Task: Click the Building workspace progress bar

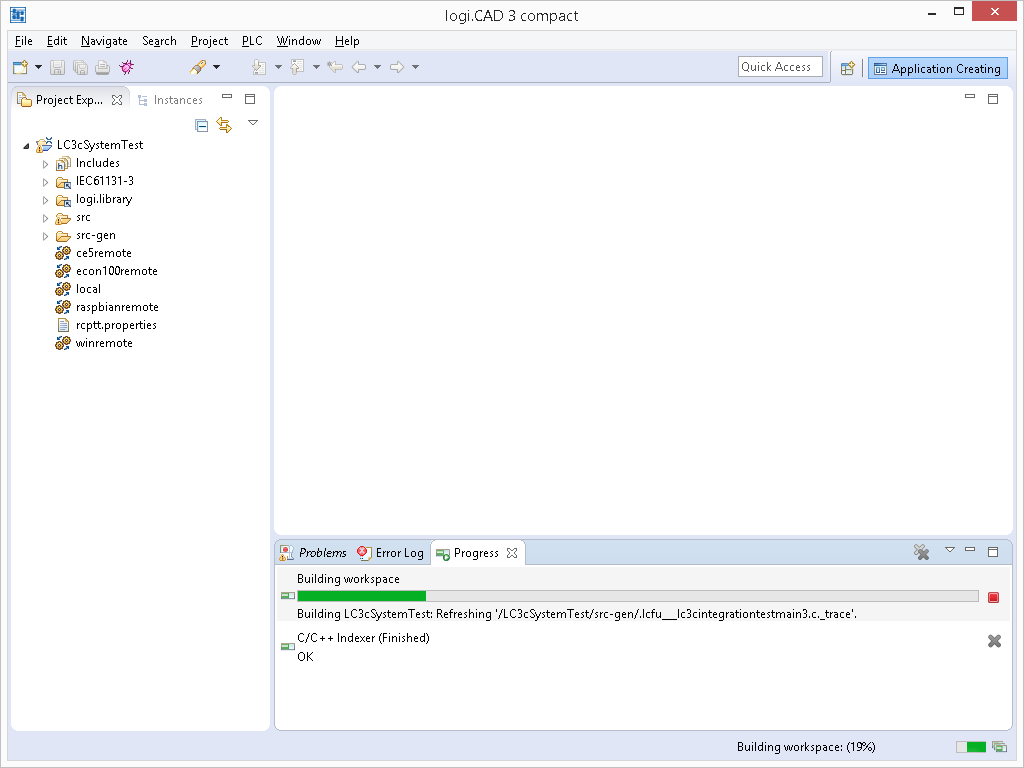Action: pos(637,596)
